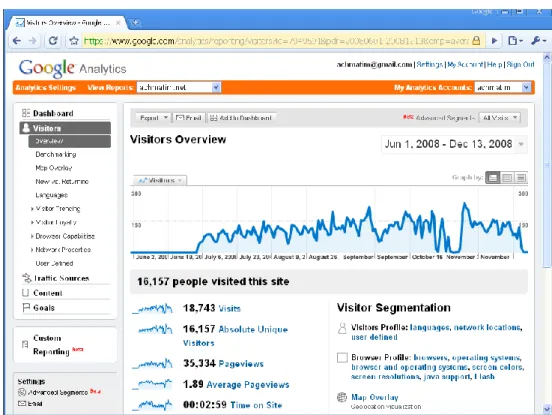The image size is (552, 415).
Task: Click Analytics Settings in orange bar
Action: 46,88
